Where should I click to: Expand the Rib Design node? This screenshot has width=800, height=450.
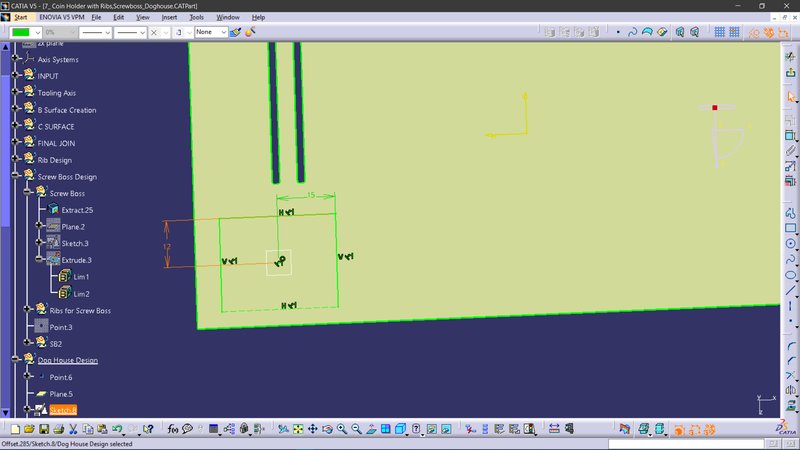point(15,159)
